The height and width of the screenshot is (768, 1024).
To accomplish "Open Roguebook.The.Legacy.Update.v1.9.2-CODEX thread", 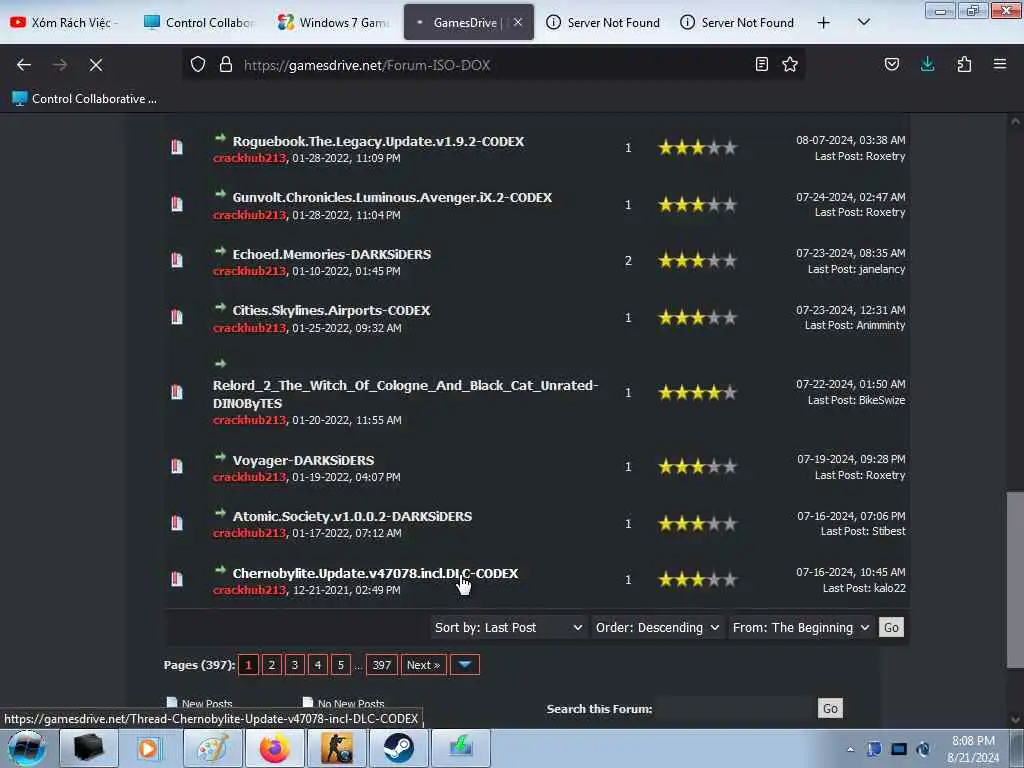I will [x=378, y=142].
